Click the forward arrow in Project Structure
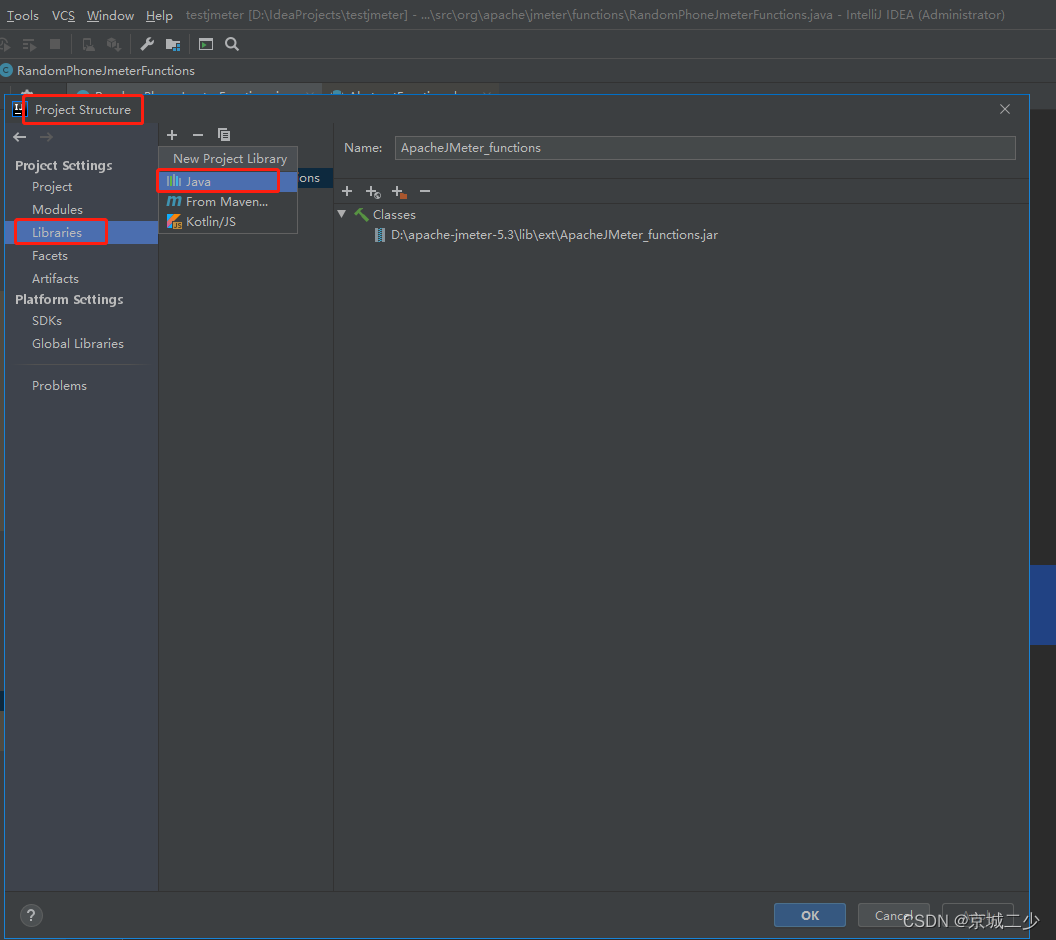 (46, 137)
